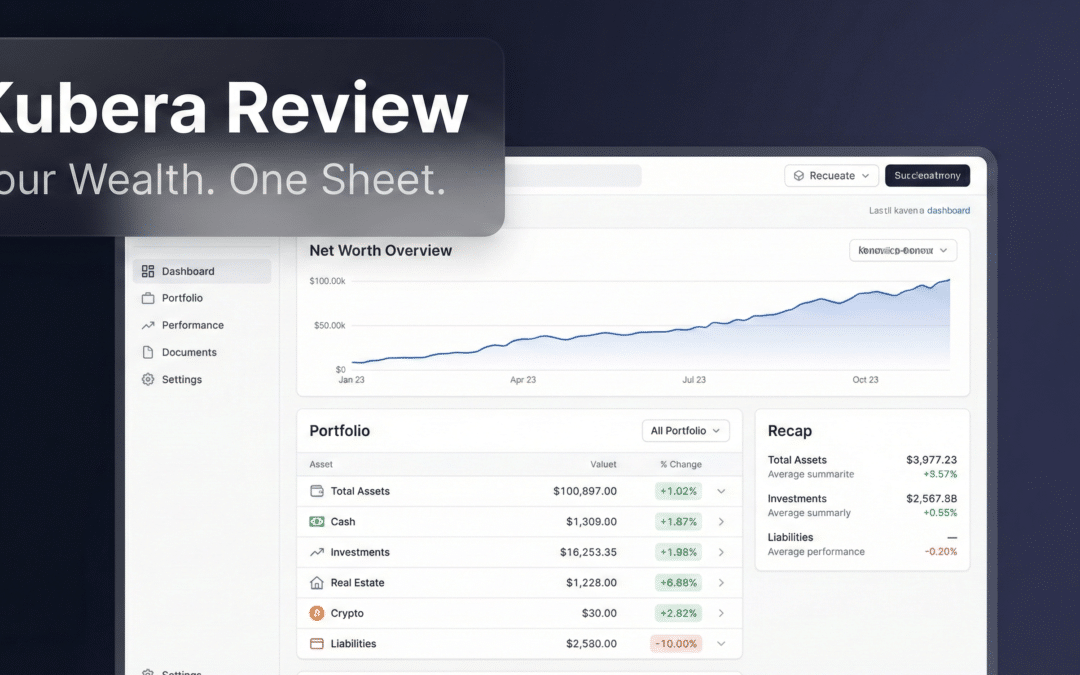Viewport: 1080px width, 675px height.
Task: Click the Investments trend line icon
Action: pos(317,552)
